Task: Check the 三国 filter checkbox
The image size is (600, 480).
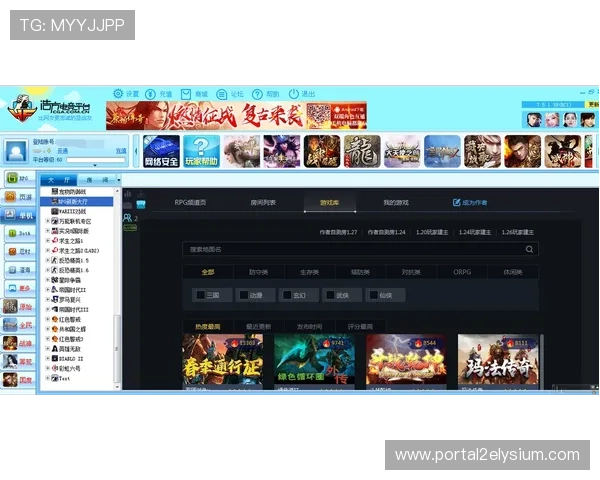Action: pyautogui.click(x=200, y=295)
